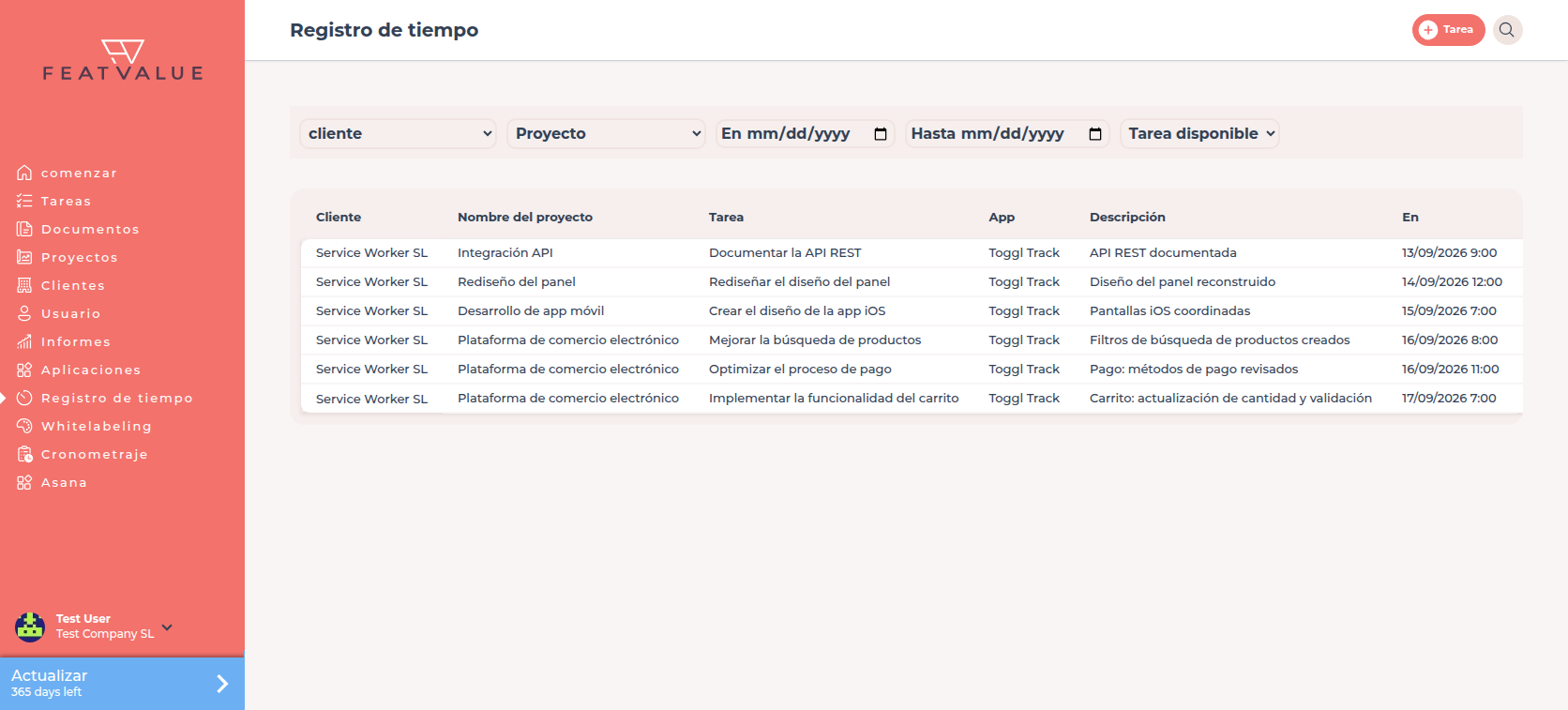Click the Cliente column header
The height and width of the screenshot is (710, 1568).
(339, 217)
